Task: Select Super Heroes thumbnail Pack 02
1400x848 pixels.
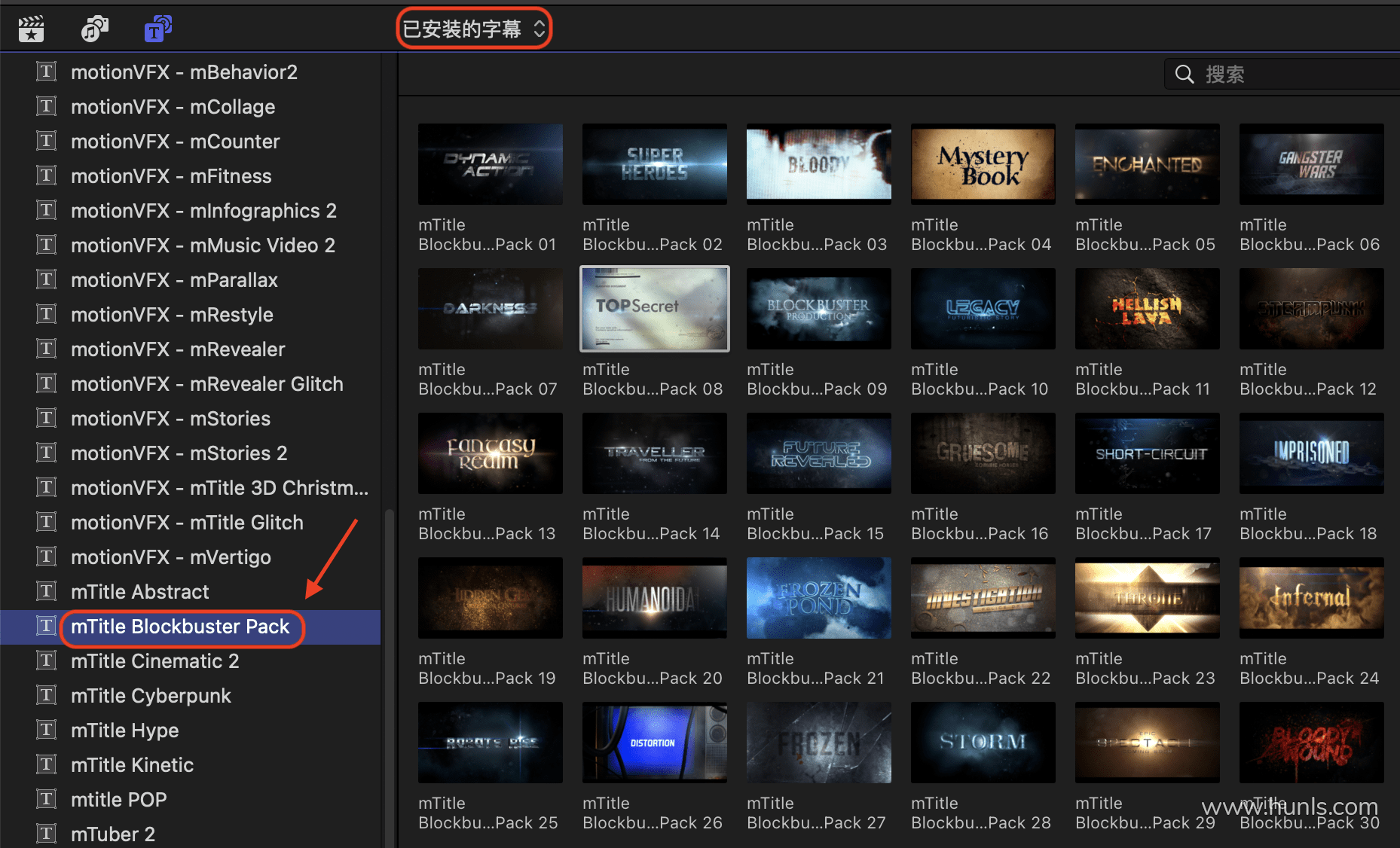Action: pos(655,164)
